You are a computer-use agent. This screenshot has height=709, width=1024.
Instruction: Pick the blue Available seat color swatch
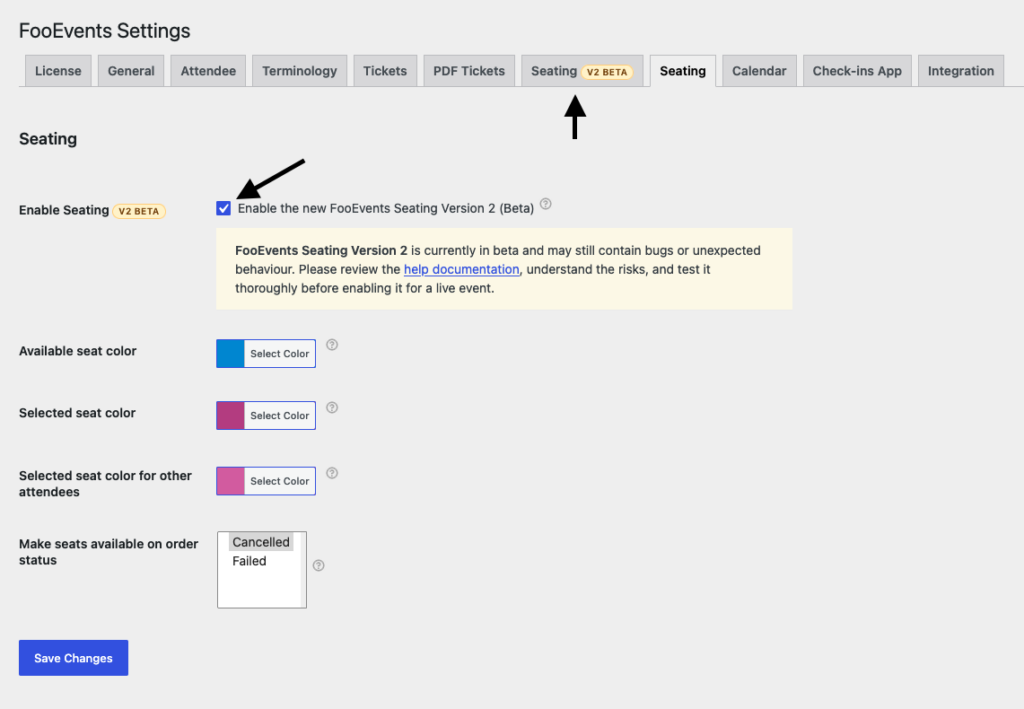coord(231,353)
